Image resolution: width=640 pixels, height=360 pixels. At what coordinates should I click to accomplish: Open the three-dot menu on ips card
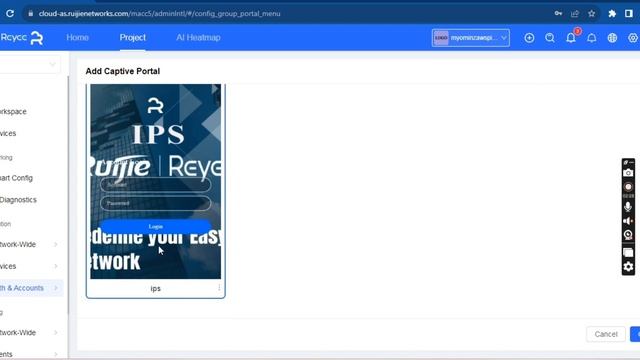(x=219, y=288)
